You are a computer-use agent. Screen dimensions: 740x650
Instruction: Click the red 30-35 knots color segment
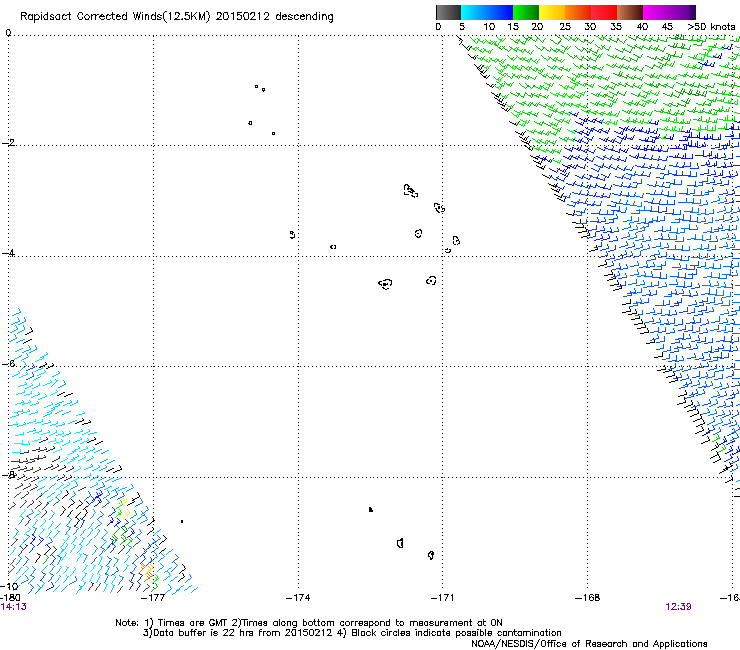click(603, 12)
